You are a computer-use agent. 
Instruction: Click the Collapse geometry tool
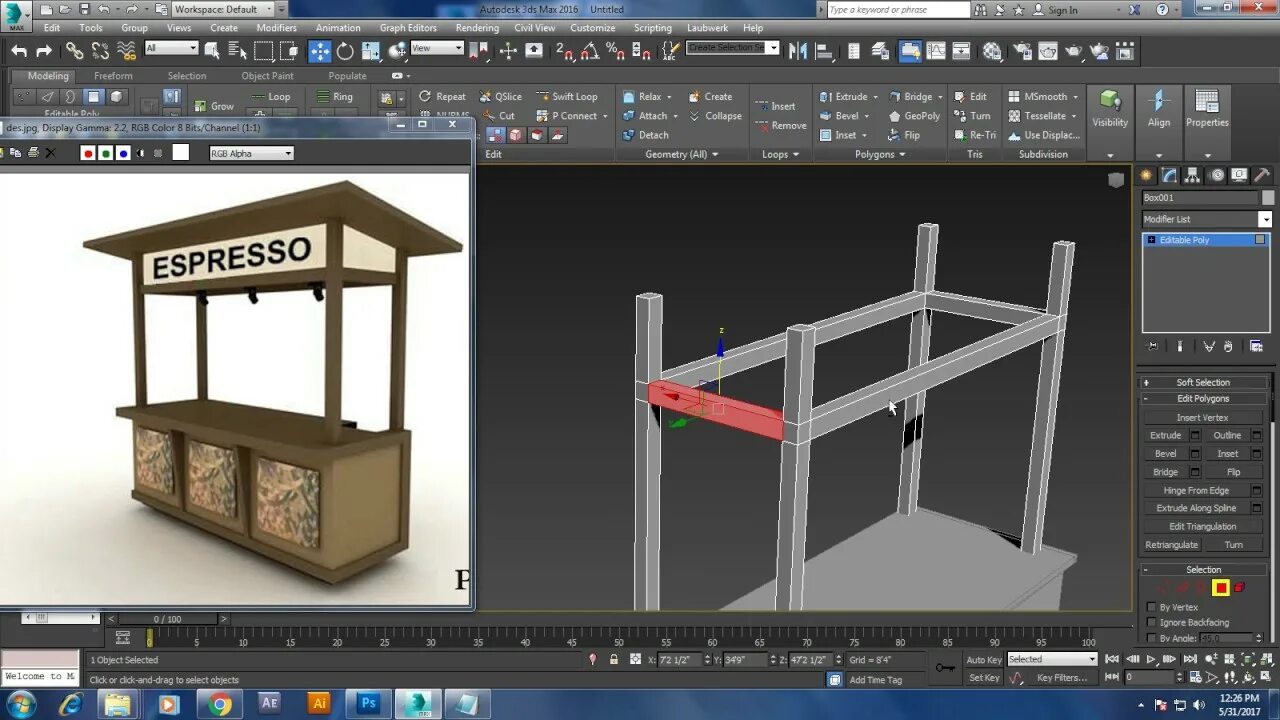[x=715, y=116]
